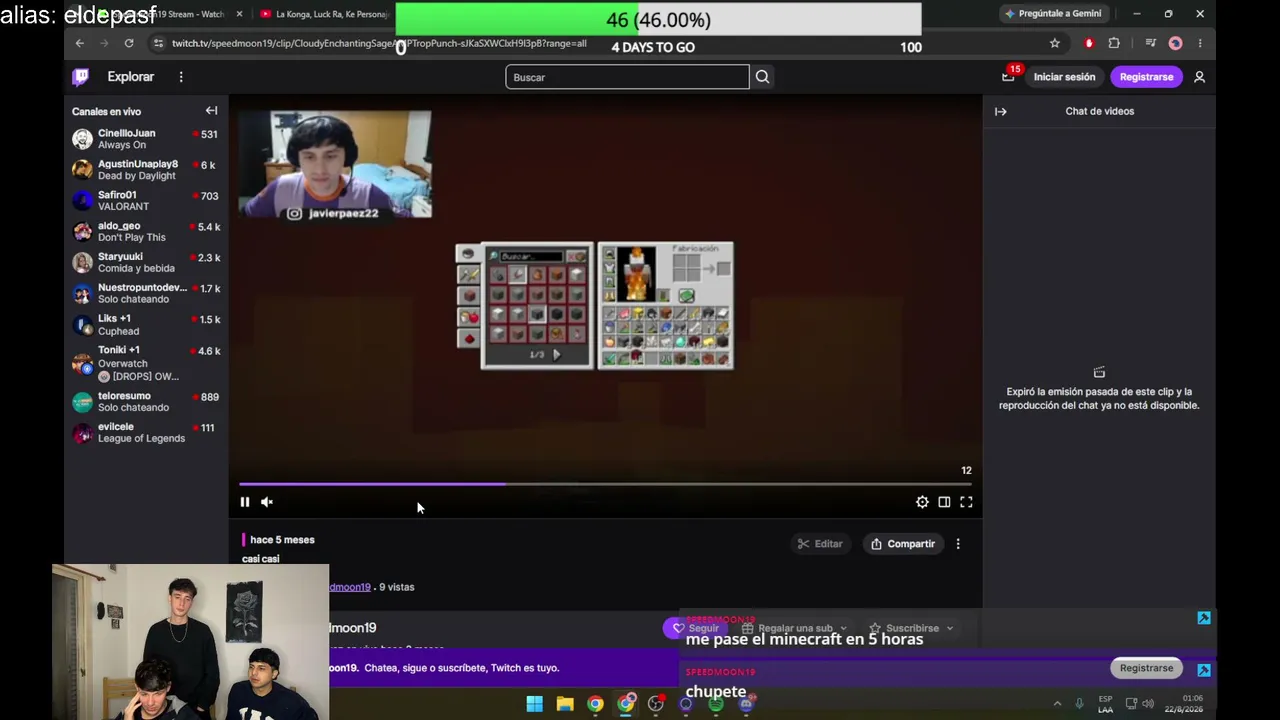Click the magnifier search button
Image resolution: width=1280 pixels, height=720 pixels.
(762, 77)
